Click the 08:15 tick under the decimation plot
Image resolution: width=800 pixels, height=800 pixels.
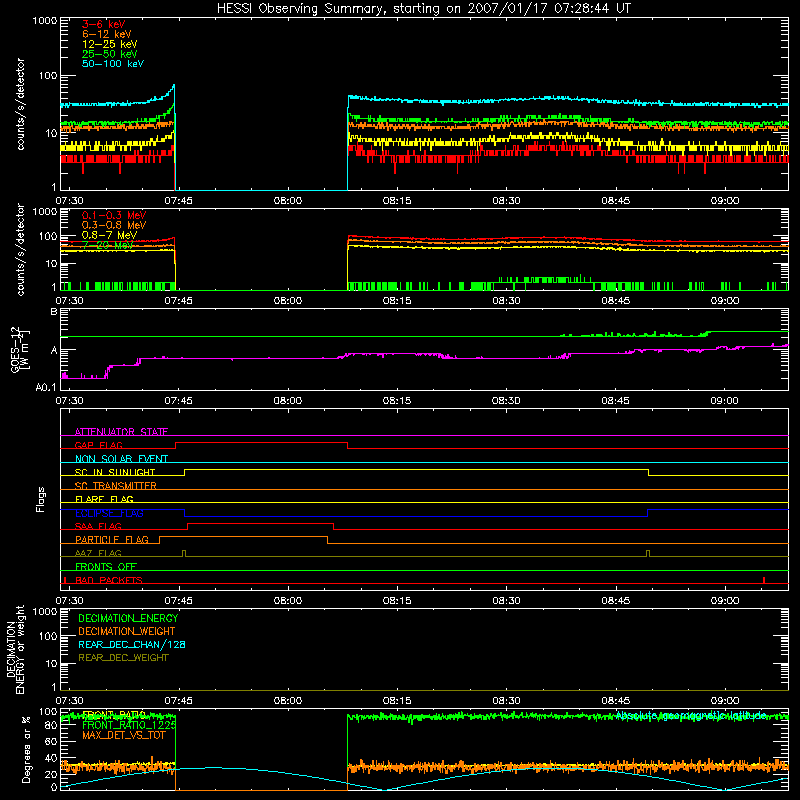(397, 701)
